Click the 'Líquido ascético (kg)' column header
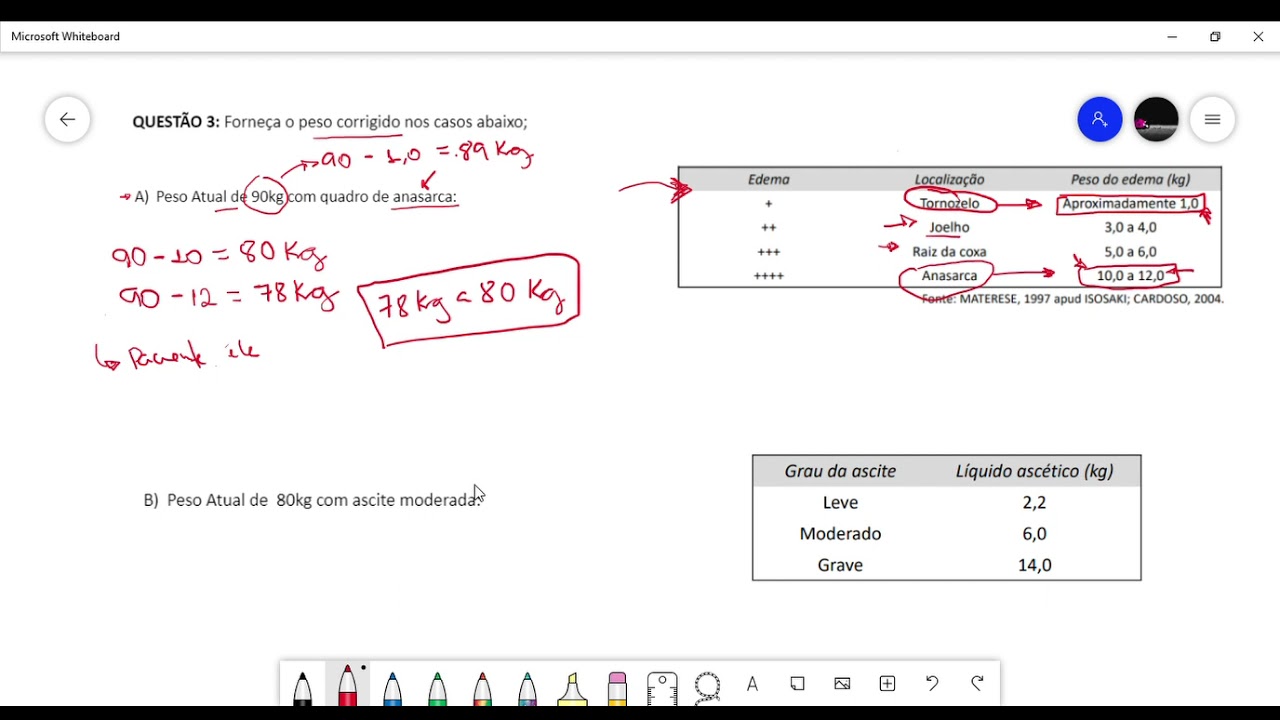The width and height of the screenshot is (1280, 720). coord(1034,471)
